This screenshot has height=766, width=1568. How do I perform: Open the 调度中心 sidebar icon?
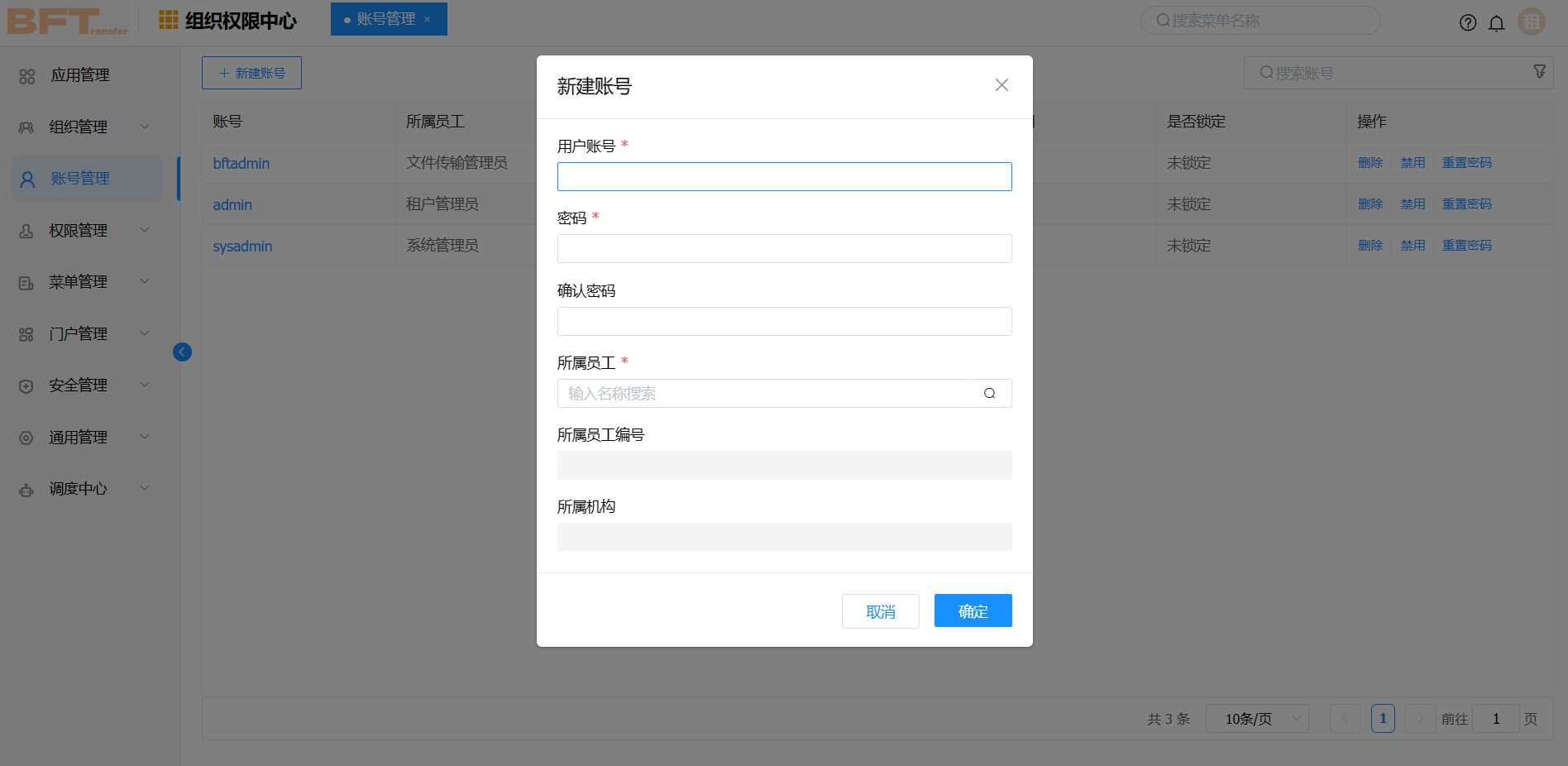pos(26,488)
